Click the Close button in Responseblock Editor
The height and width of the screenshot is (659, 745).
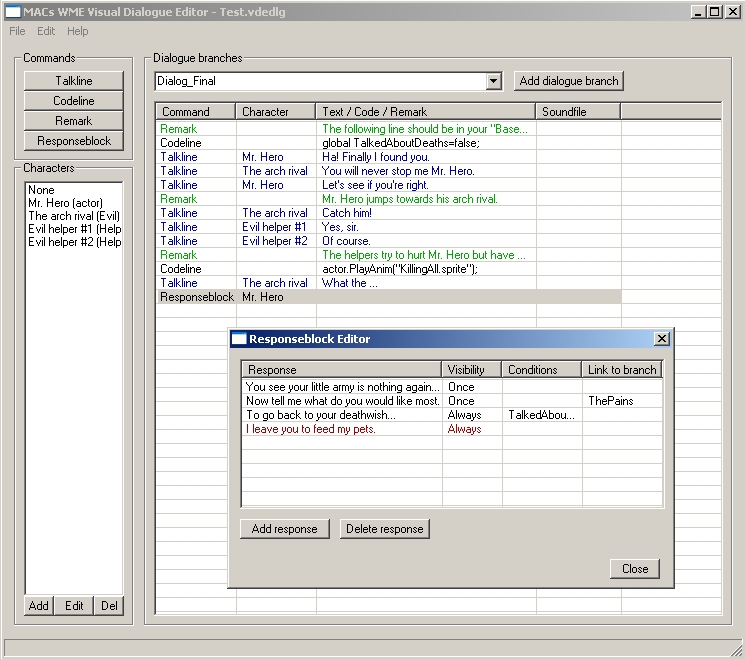click(x=635, y=569)
